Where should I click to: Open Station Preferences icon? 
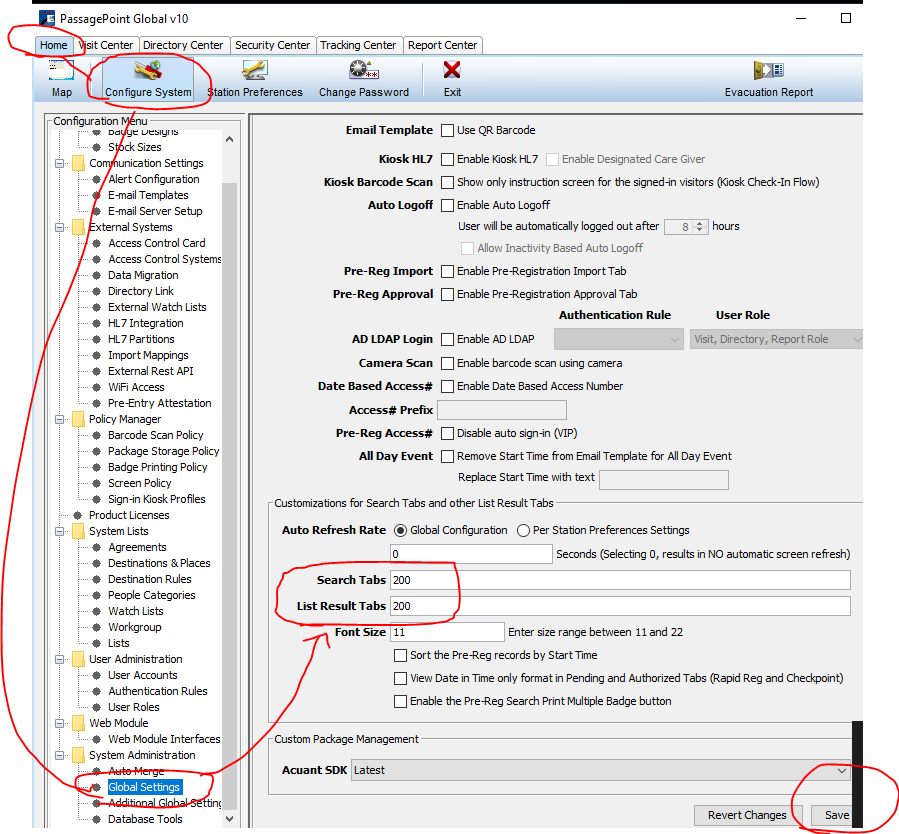point(255,71)
